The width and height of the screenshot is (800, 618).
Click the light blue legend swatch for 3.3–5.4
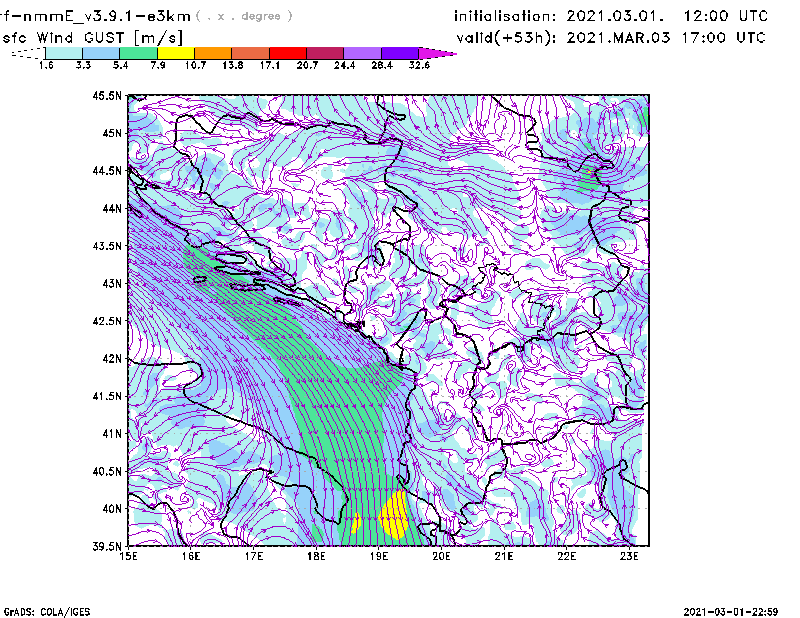click(x=101, y=53)
